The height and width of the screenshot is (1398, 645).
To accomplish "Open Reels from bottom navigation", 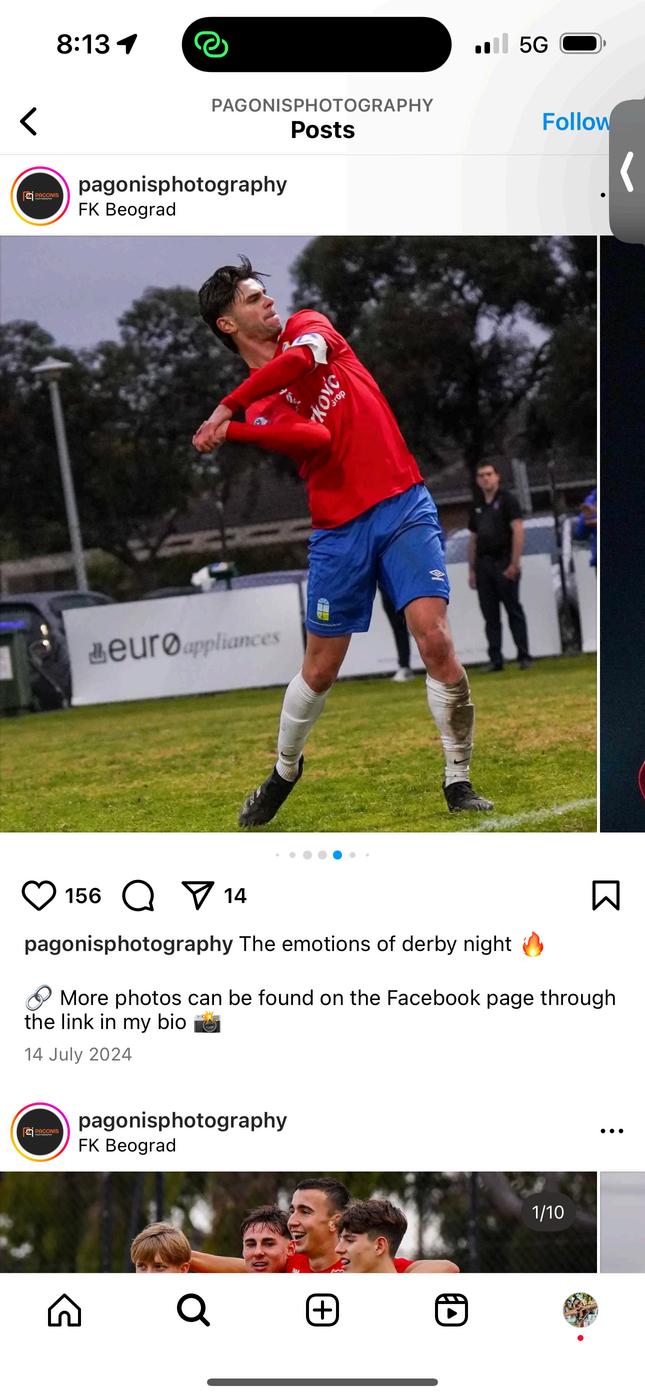I will click(x=451, y=1309).
